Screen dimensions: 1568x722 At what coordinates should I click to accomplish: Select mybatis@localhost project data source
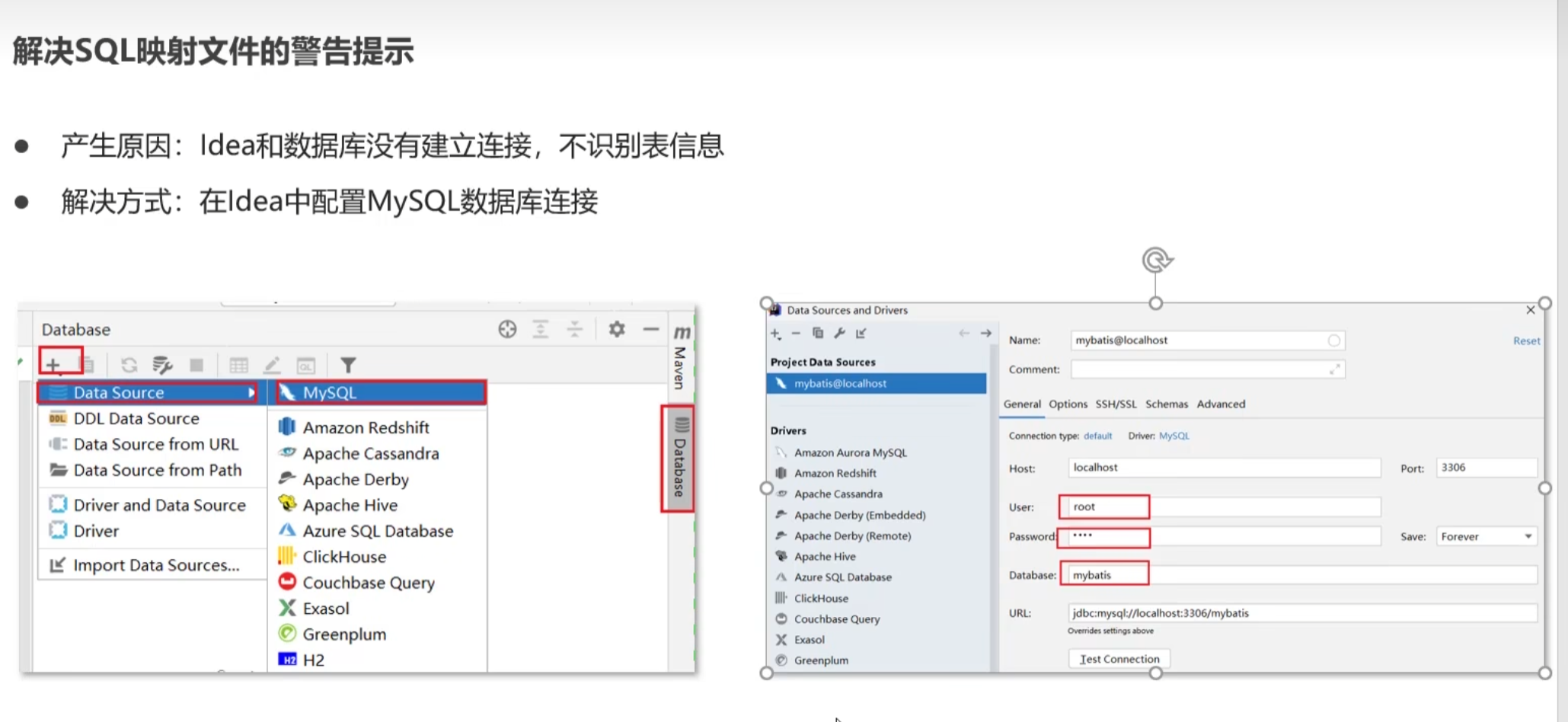[x=877, y=383]
